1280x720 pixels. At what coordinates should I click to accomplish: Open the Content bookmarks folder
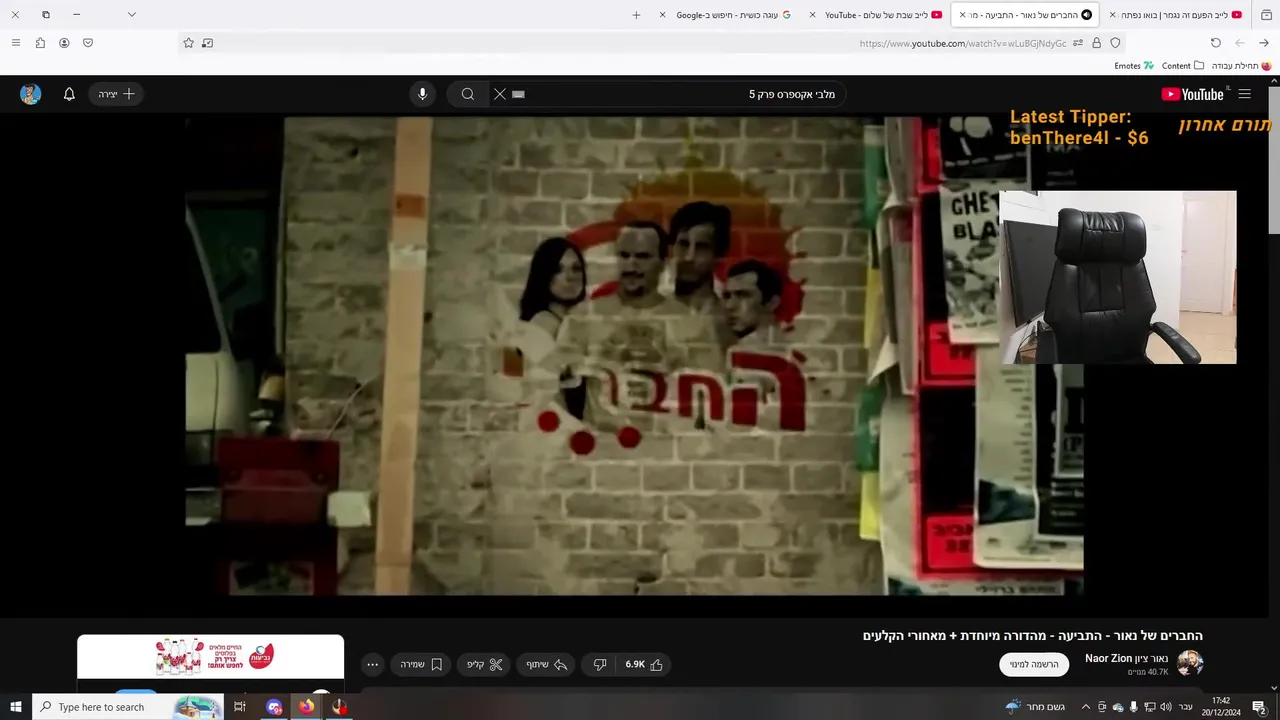(x=1183, y=66)
